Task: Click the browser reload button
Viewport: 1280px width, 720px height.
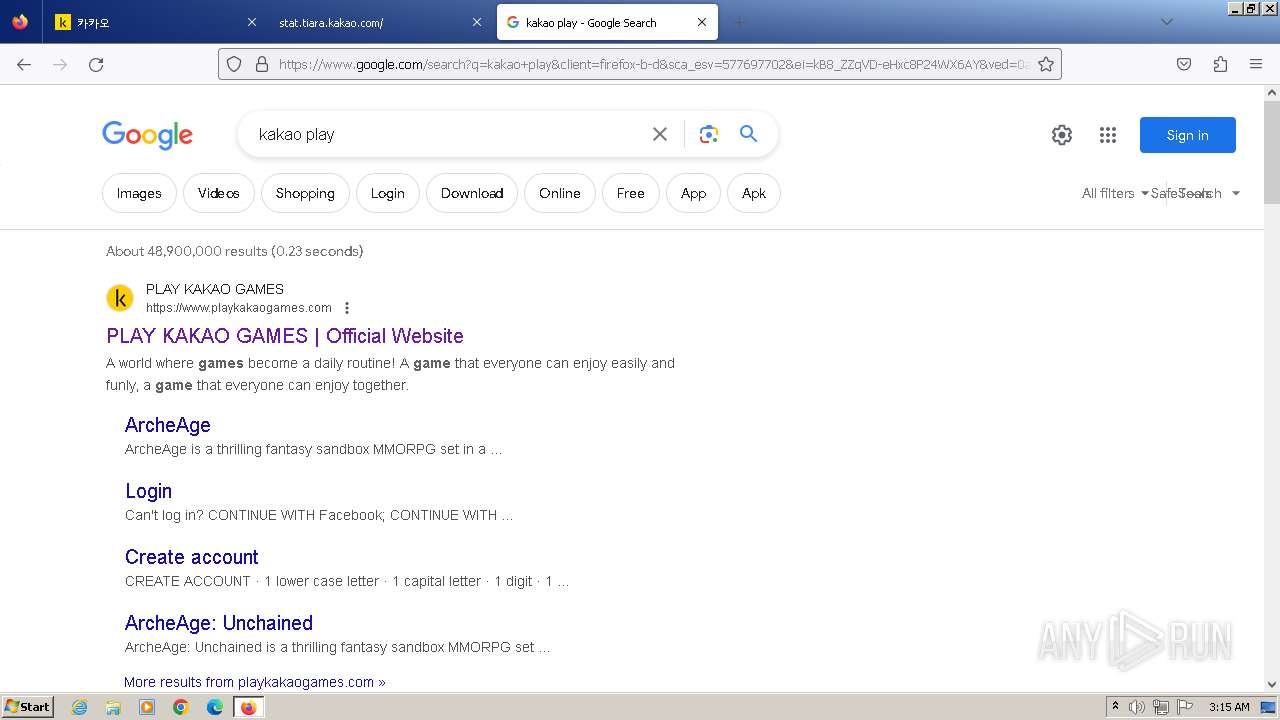Action: click(96, 64)
